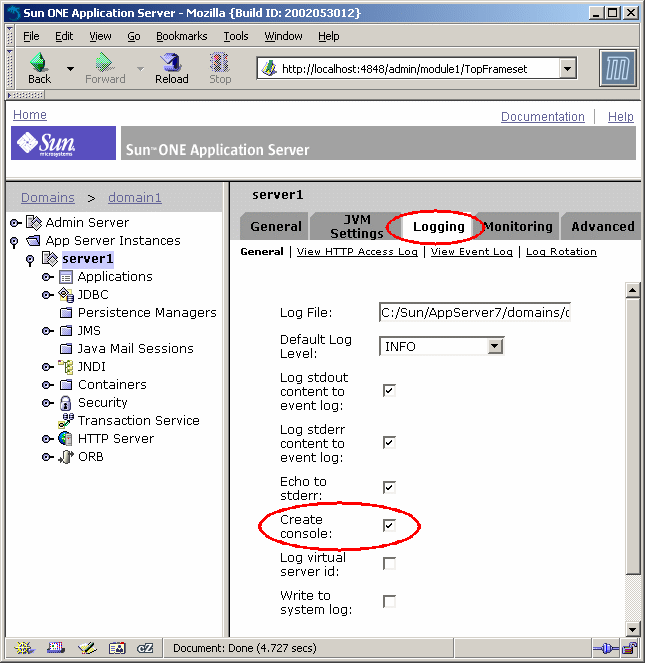Uncheck Echo to stderr checkbox
The image size is (645, 663).
click(389, 487)
